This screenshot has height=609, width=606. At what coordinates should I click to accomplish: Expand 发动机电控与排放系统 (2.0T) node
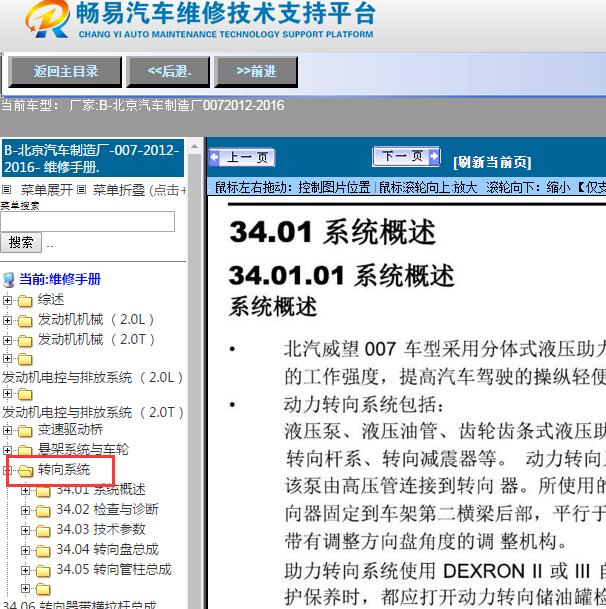click(x=7, y=393)
